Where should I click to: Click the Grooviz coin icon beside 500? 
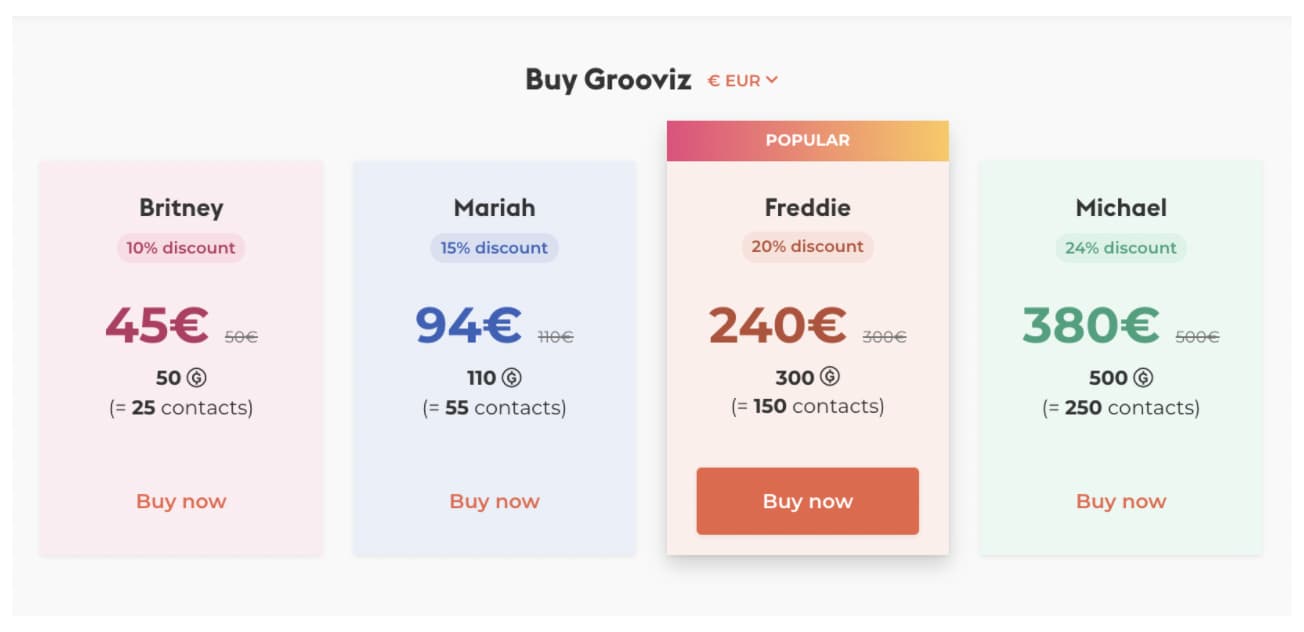pos(1143,378)
